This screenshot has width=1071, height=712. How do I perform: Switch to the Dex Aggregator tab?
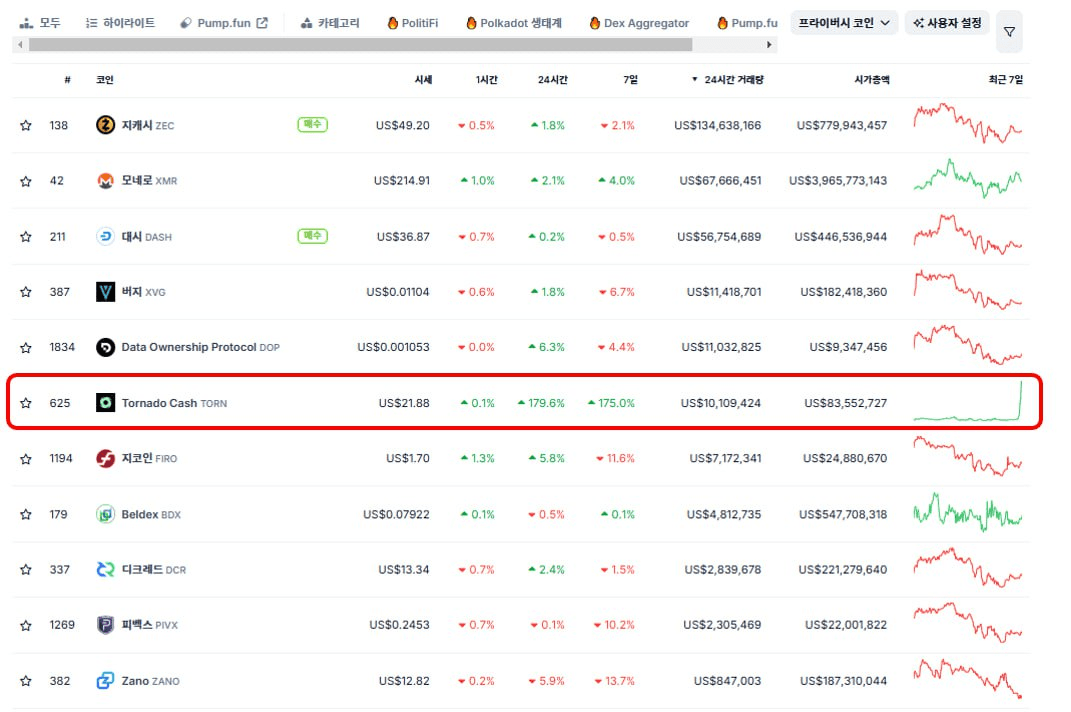[x=639, y=23]
